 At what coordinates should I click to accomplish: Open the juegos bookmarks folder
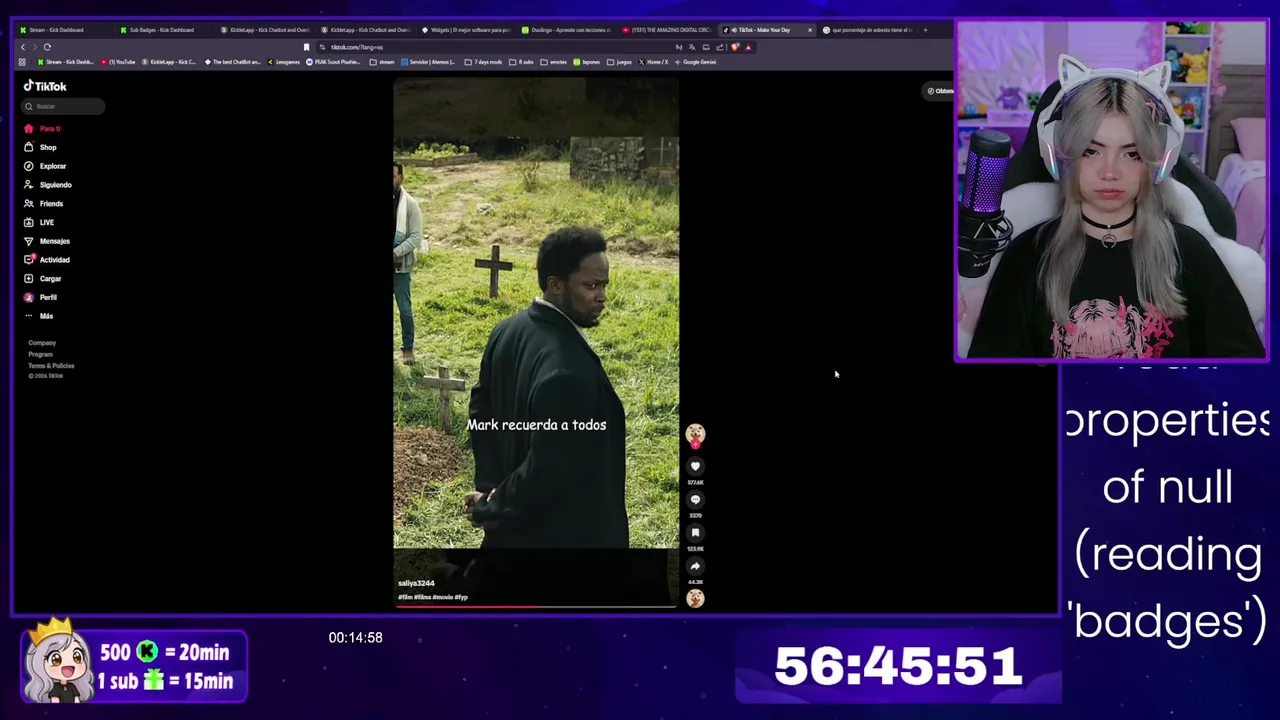coord(619,62)
